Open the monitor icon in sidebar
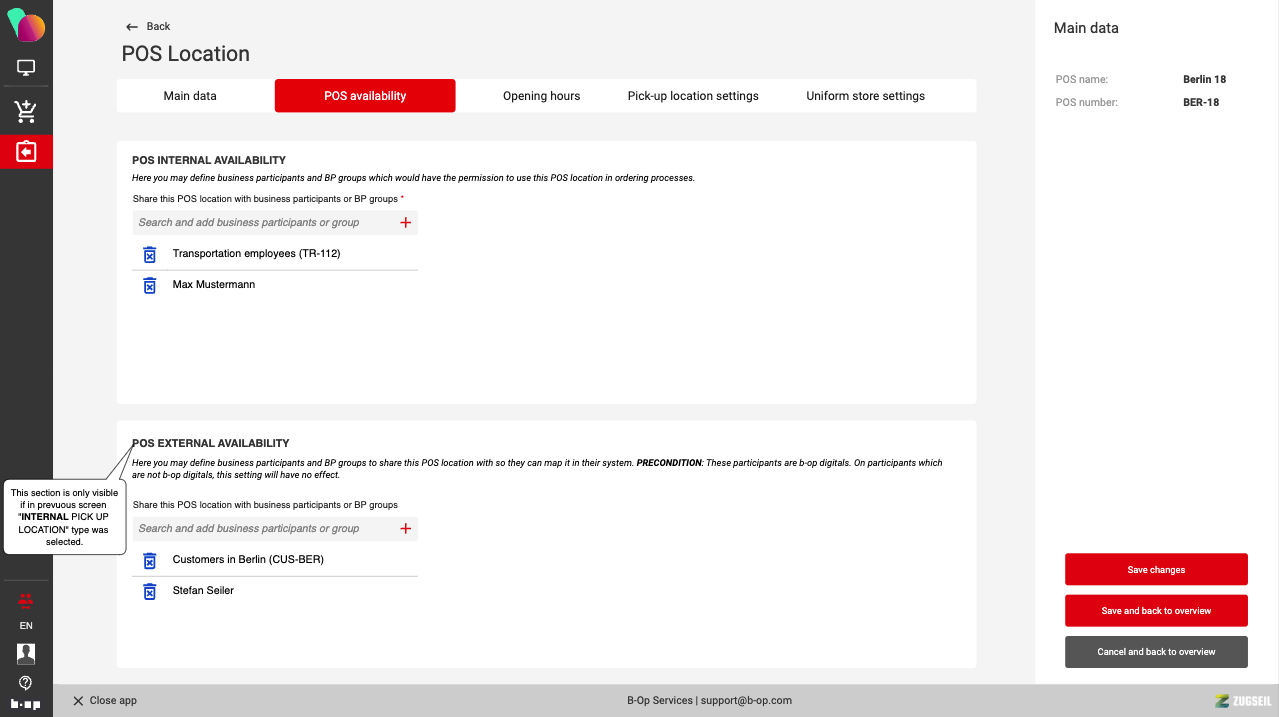Screen dimensions: 1279x717 (x=26, y=68)
